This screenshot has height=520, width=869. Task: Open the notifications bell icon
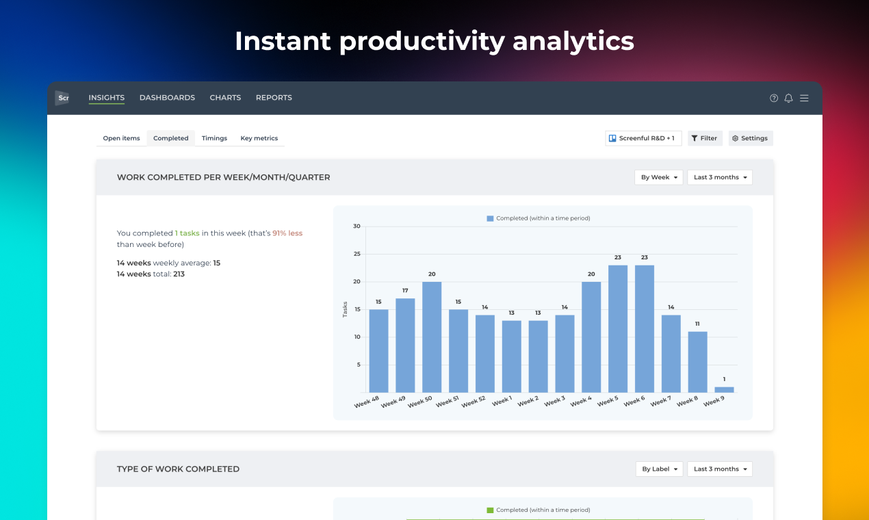(x=789, y=98)
